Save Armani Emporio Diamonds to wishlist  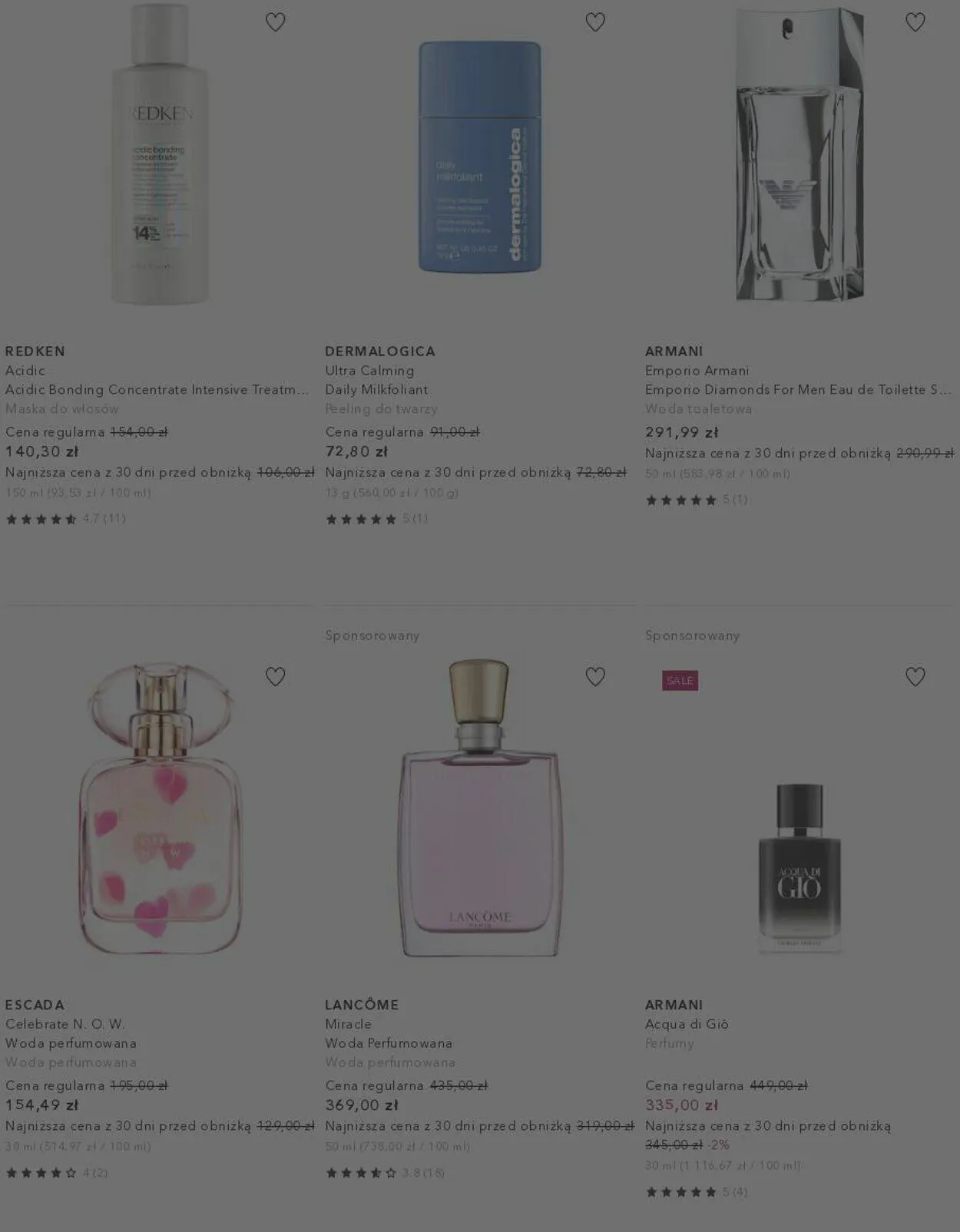(x=915, y=22)
